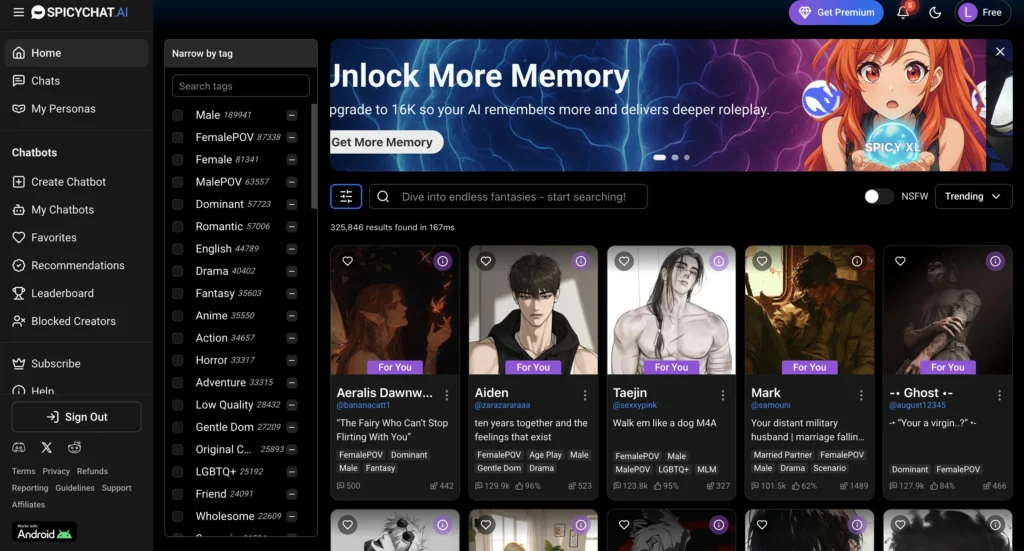Screen dimensions: 1024x551
Task: Open the X (Twitter) social icon
Action: 47,447
